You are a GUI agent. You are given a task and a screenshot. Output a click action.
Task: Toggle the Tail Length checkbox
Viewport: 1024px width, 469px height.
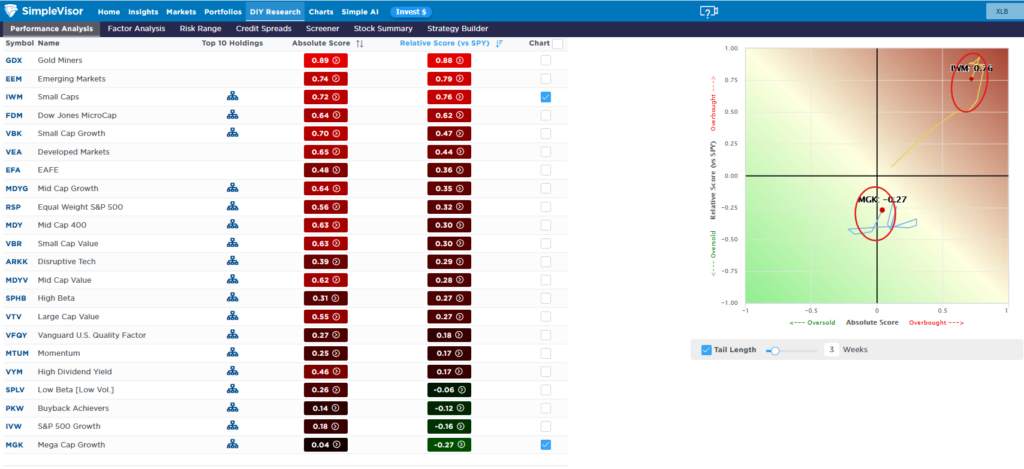pyautogui.click(x=706, y=350)
